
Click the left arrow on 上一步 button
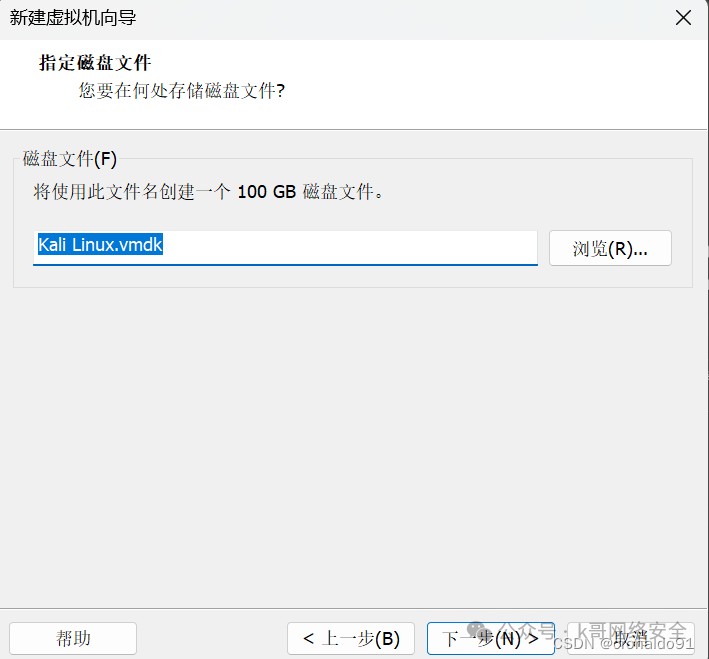(308, 638)
